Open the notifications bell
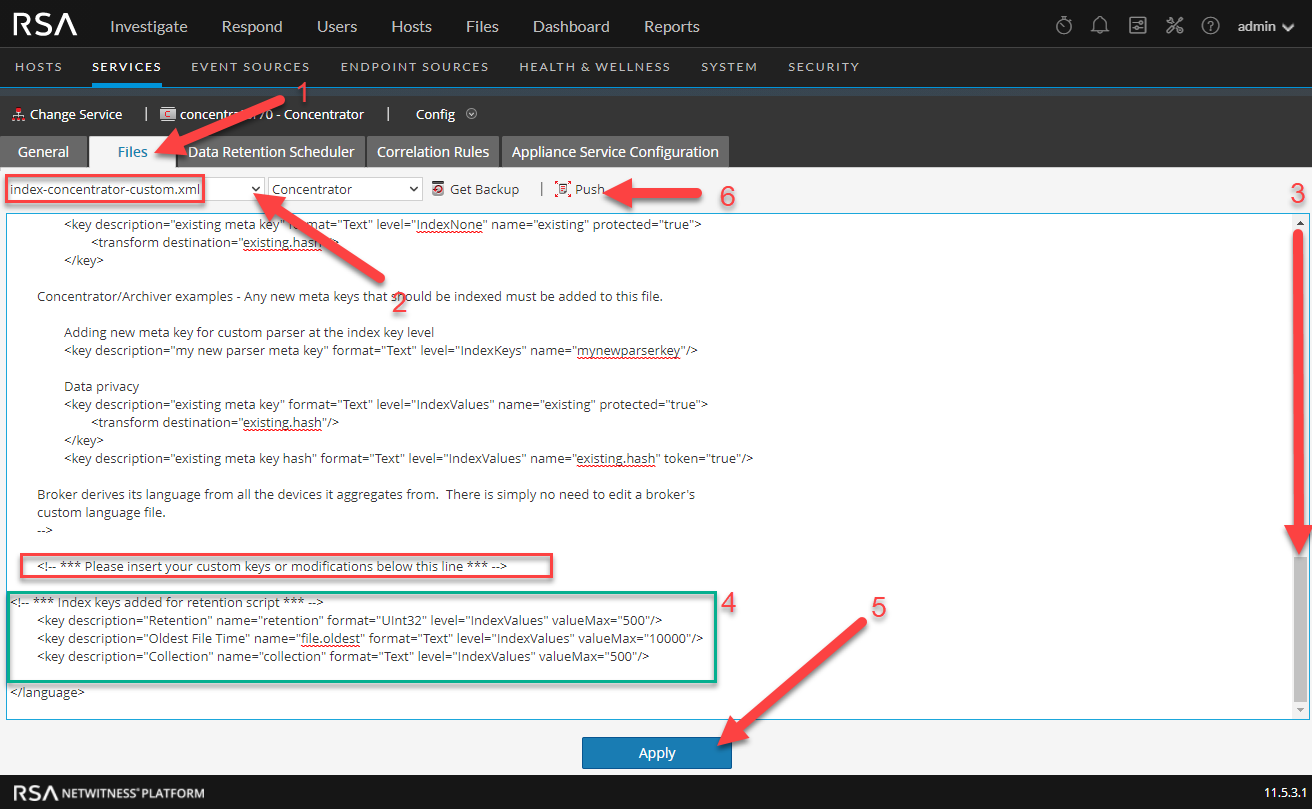1312x809 pixels. coord(1100,26)
